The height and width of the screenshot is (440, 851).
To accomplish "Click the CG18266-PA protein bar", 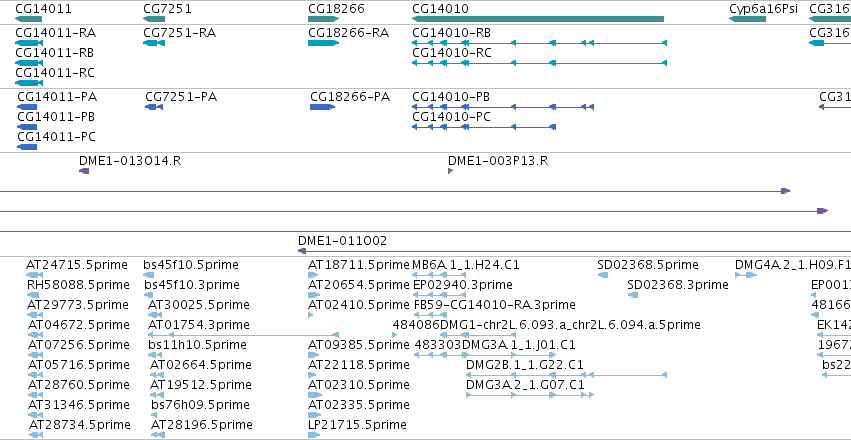I will tap(322, 107).
